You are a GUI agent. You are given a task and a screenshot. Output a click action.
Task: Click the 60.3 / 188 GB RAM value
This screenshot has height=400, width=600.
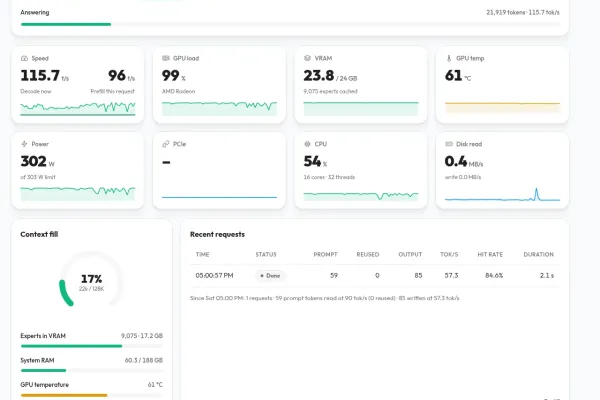point(144,360)
